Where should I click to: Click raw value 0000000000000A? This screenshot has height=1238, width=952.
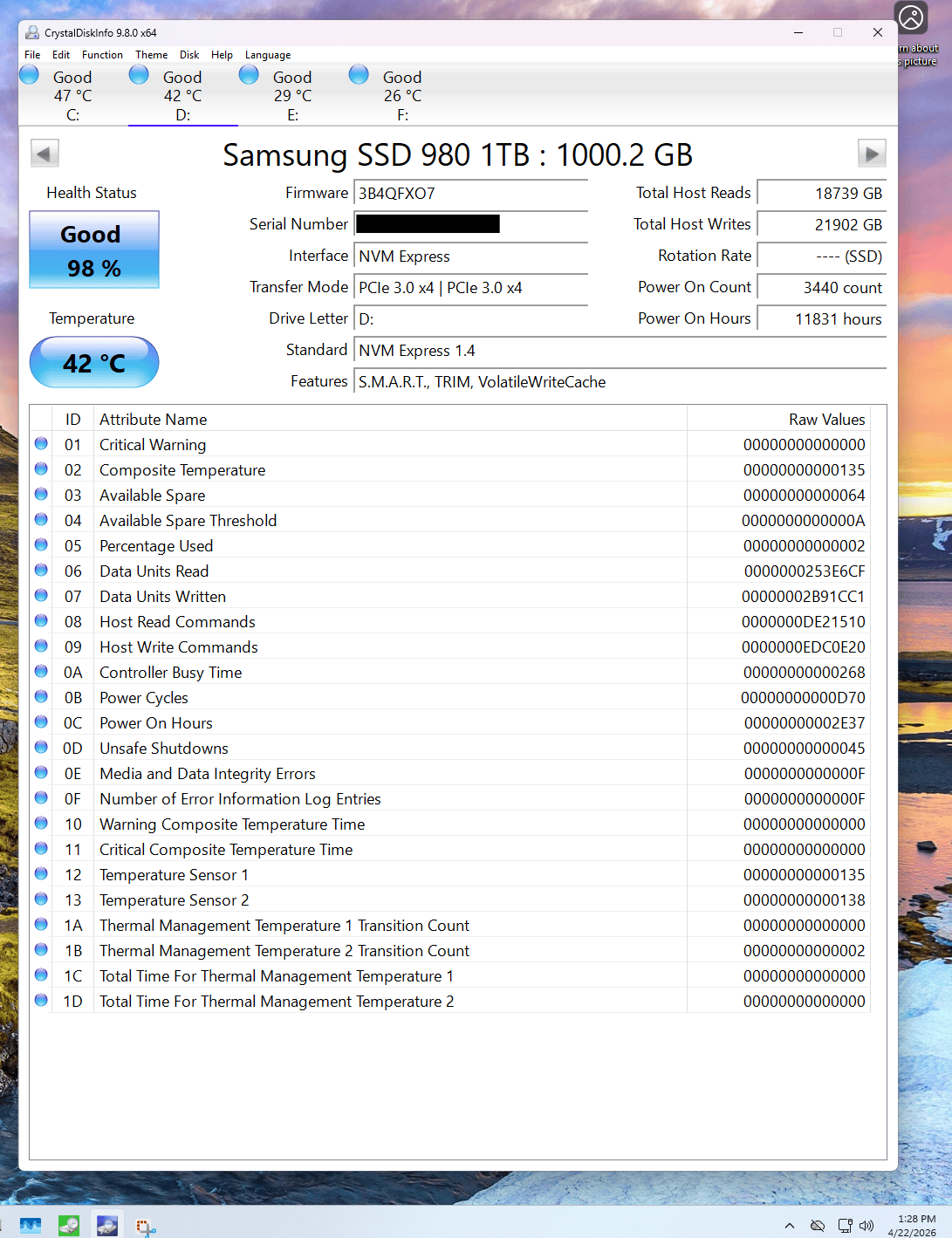804,521
